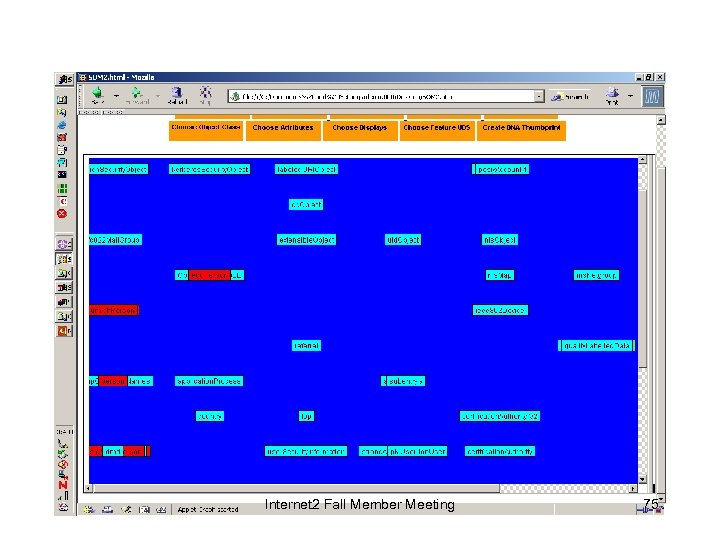
Task: Select the extensibleObject class box
Action: click(306, 240)
